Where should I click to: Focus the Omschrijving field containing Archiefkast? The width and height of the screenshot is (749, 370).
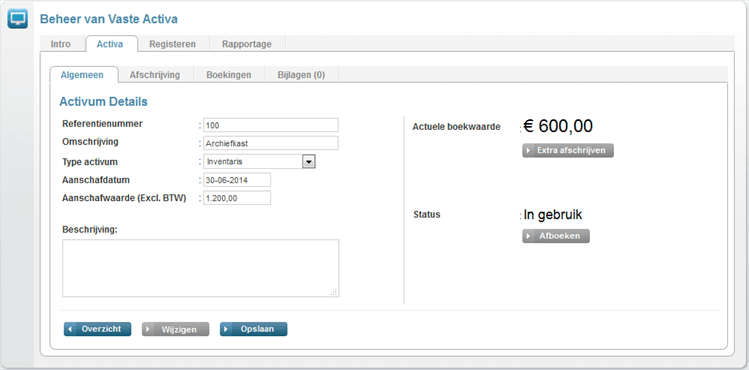tap(271, 143)
